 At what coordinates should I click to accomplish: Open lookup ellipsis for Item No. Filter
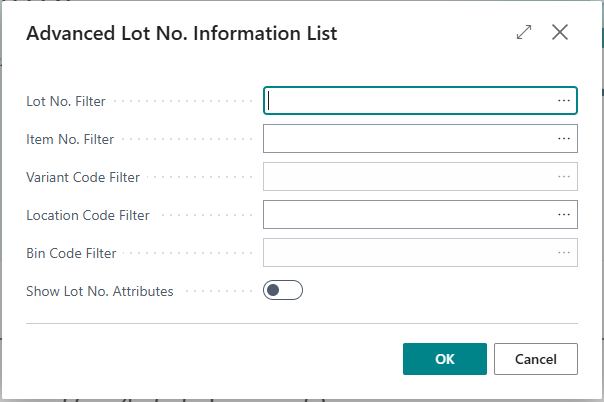[564, 139]
